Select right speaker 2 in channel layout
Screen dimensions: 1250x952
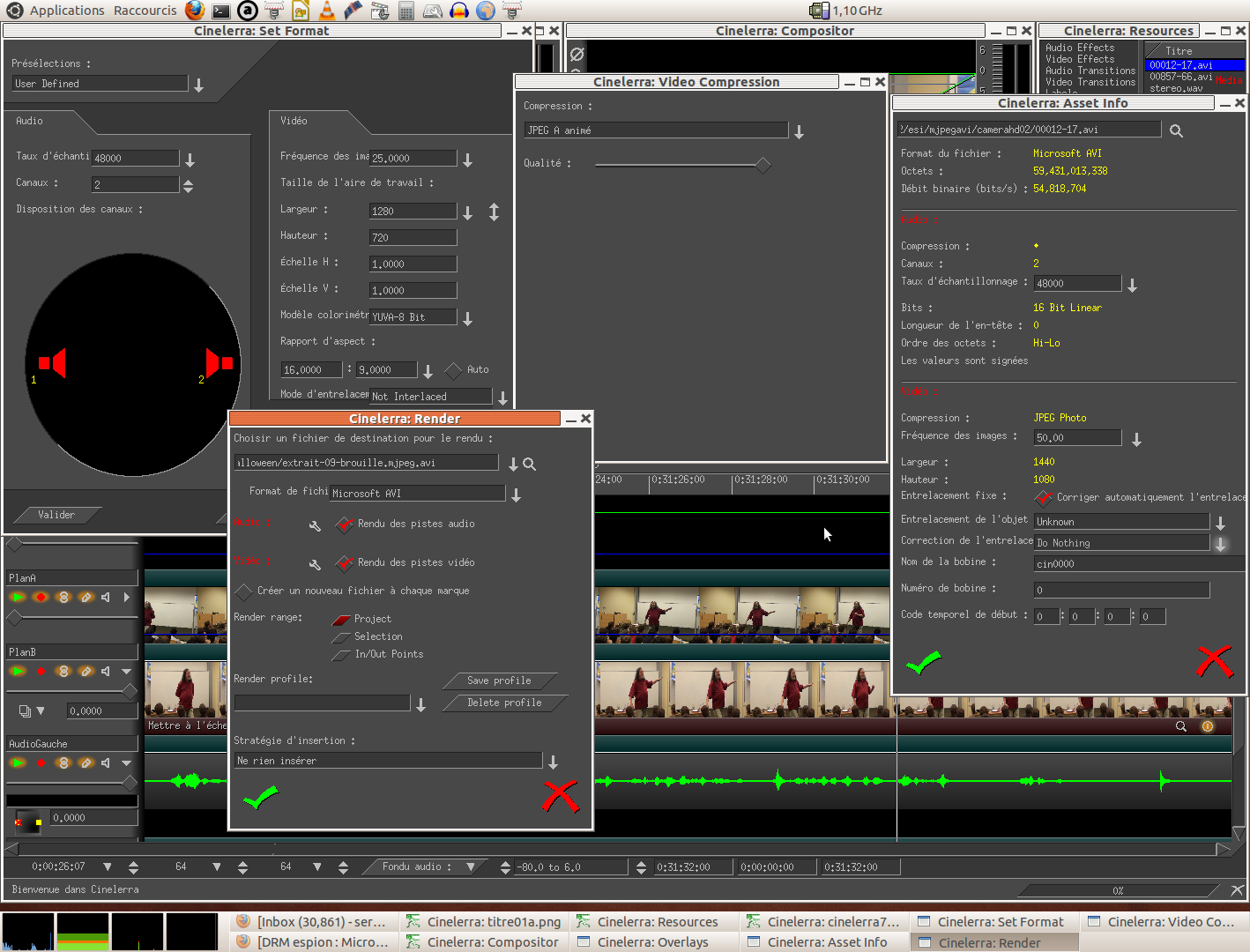(219, 362)
